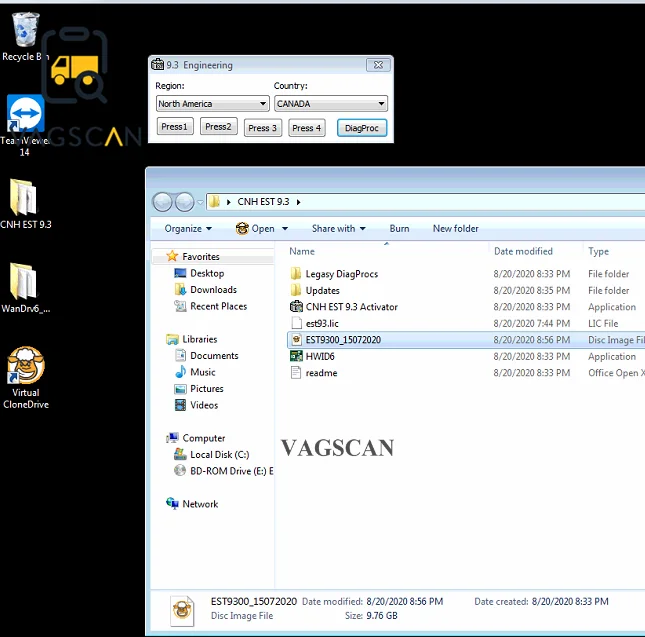
Task: Select Computer in navigation pane
Action: pos(204,438)
